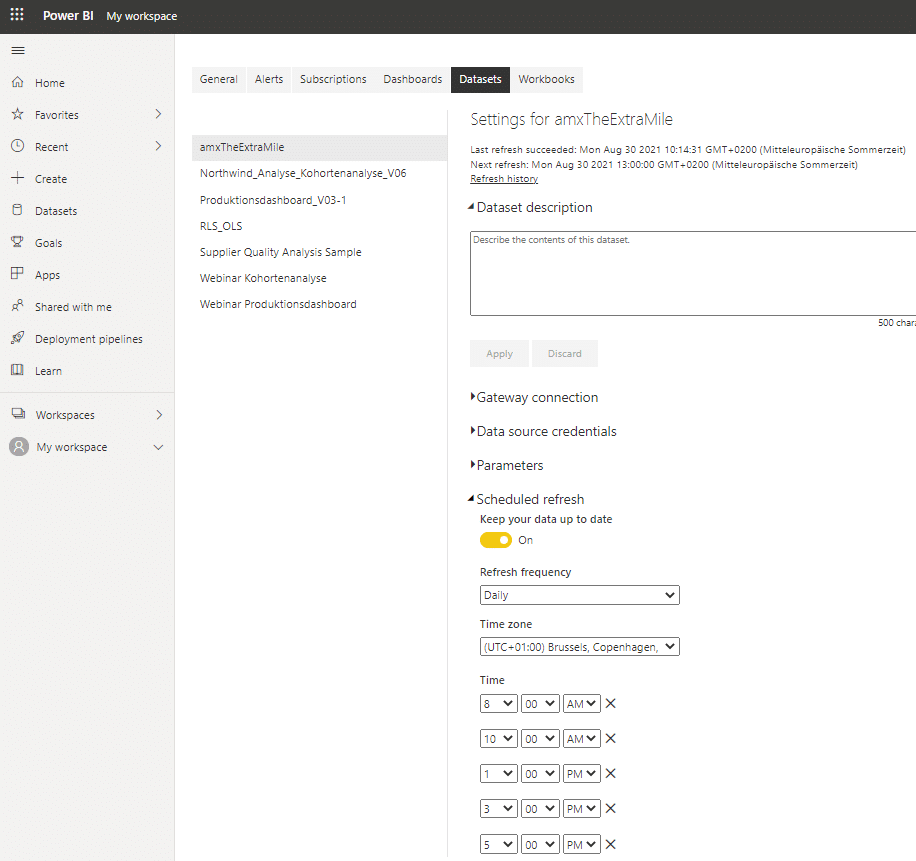Collapse My workspace chevron
The image size is (916, 861).
(x=158, y=447)
